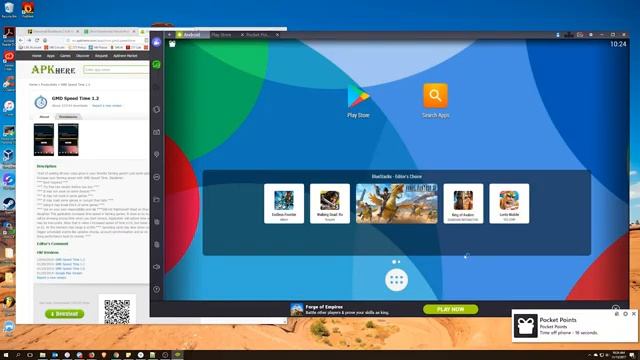Switch to the Play Store tab in BlueStacks

[x=221, y=35]
